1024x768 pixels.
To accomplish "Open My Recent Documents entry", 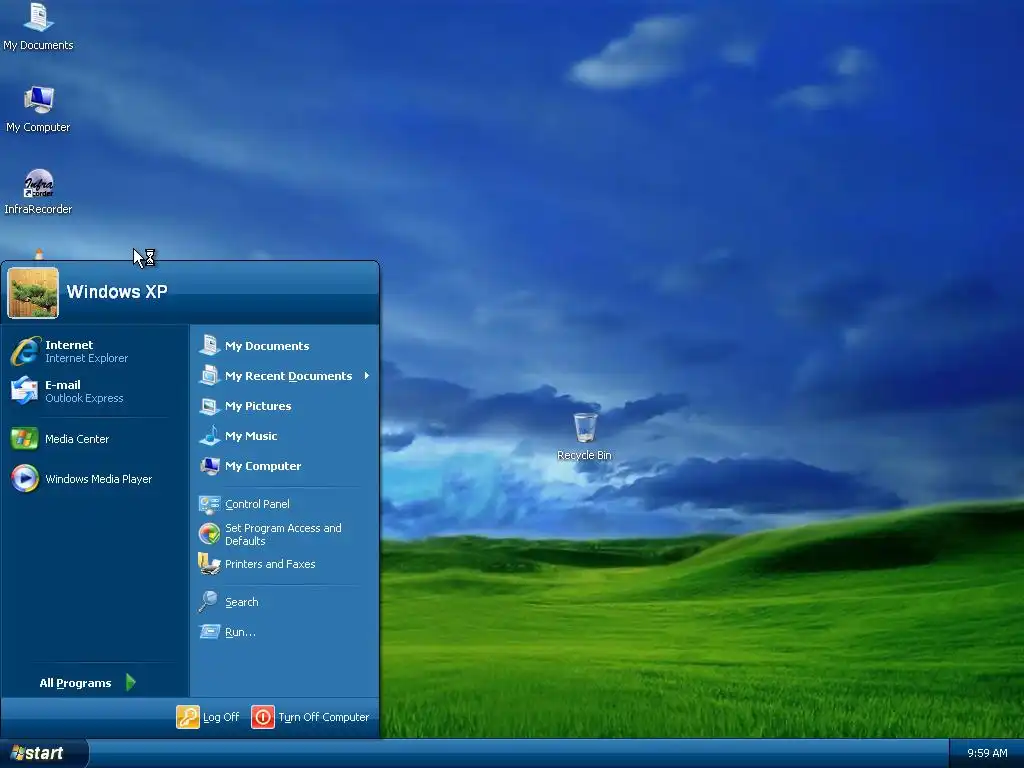I will [x=285, y=376].
